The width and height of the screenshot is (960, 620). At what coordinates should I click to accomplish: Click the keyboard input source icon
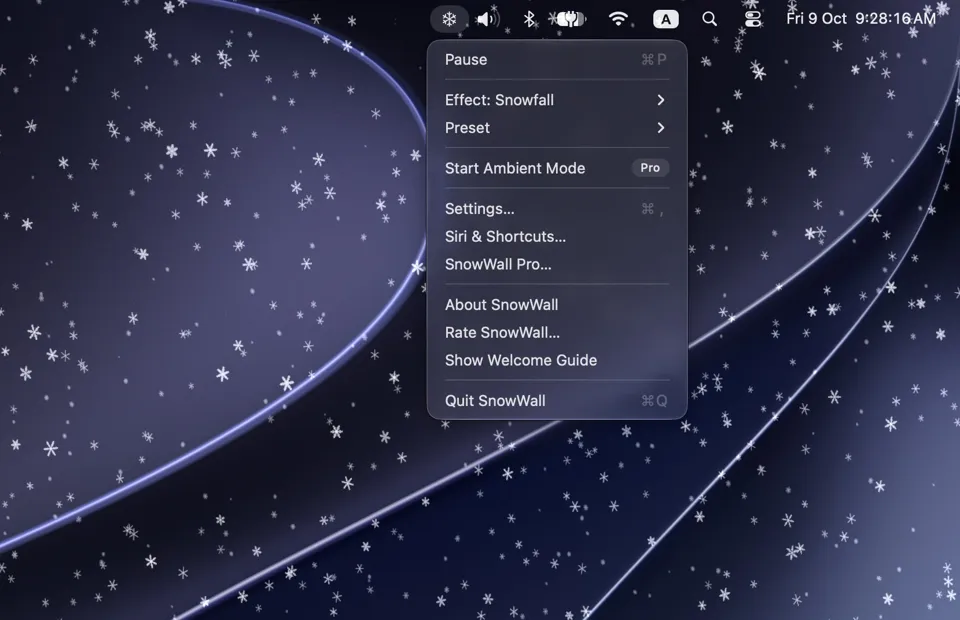(666, 19)
